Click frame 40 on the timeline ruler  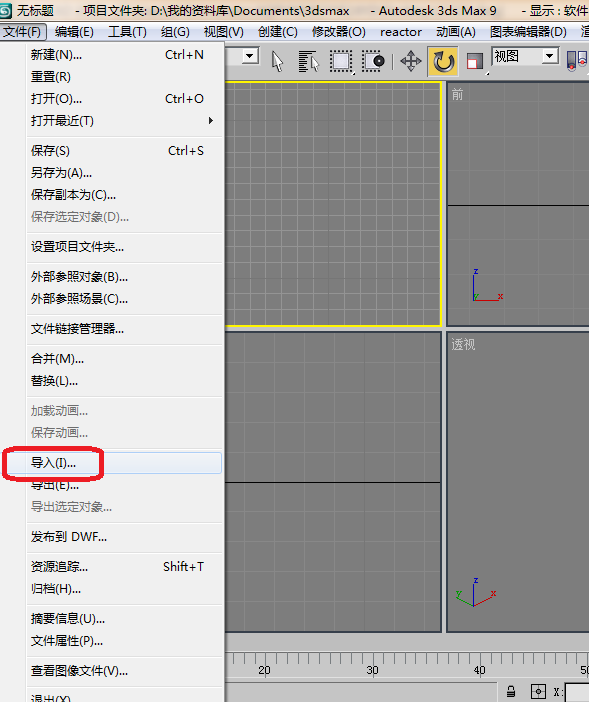click(480, 670)
